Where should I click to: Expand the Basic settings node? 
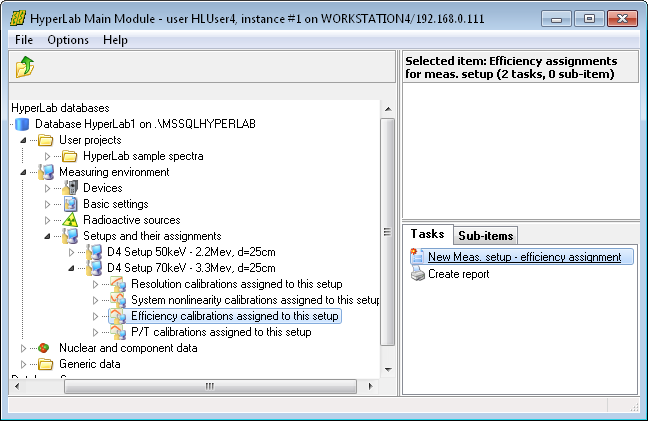47,205
